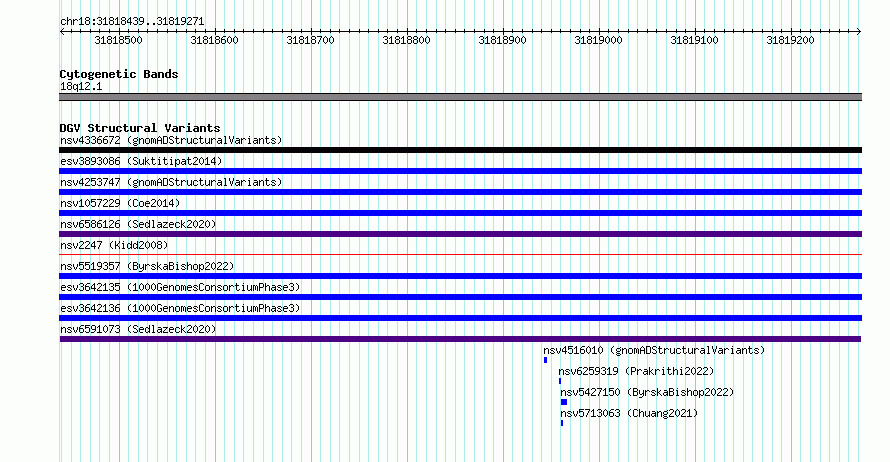This screenshot has width=890, height=462.
Task: Select the blue nsv1057229 variant bar
Action: click(460, 213)
